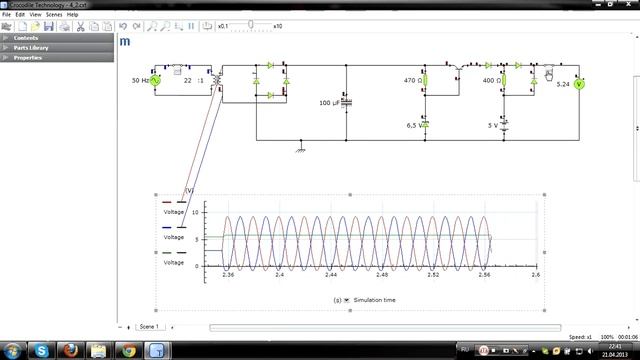Select the top bridge rectifier diode

point(270,65)
